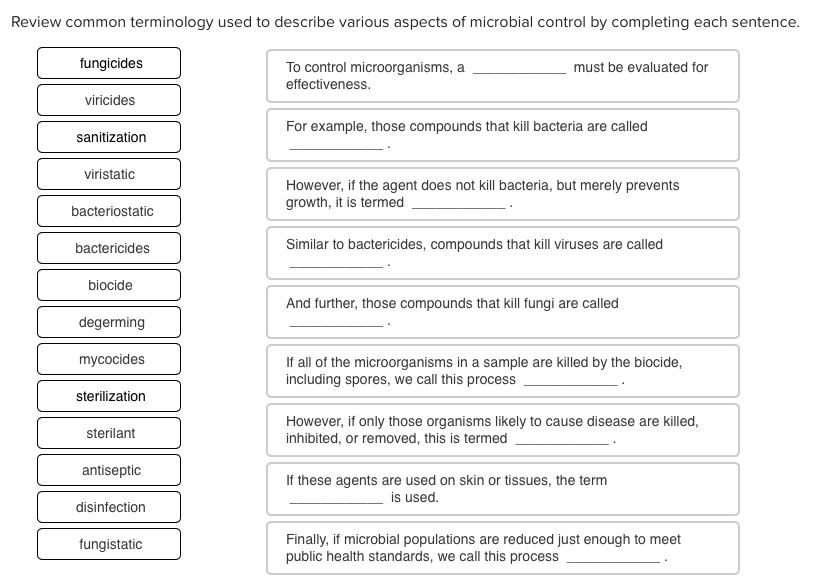Image resolution: width=824 pixels, height=581 pixels.
Task: Select the fungicides answer tile
Action: [108, 62]
